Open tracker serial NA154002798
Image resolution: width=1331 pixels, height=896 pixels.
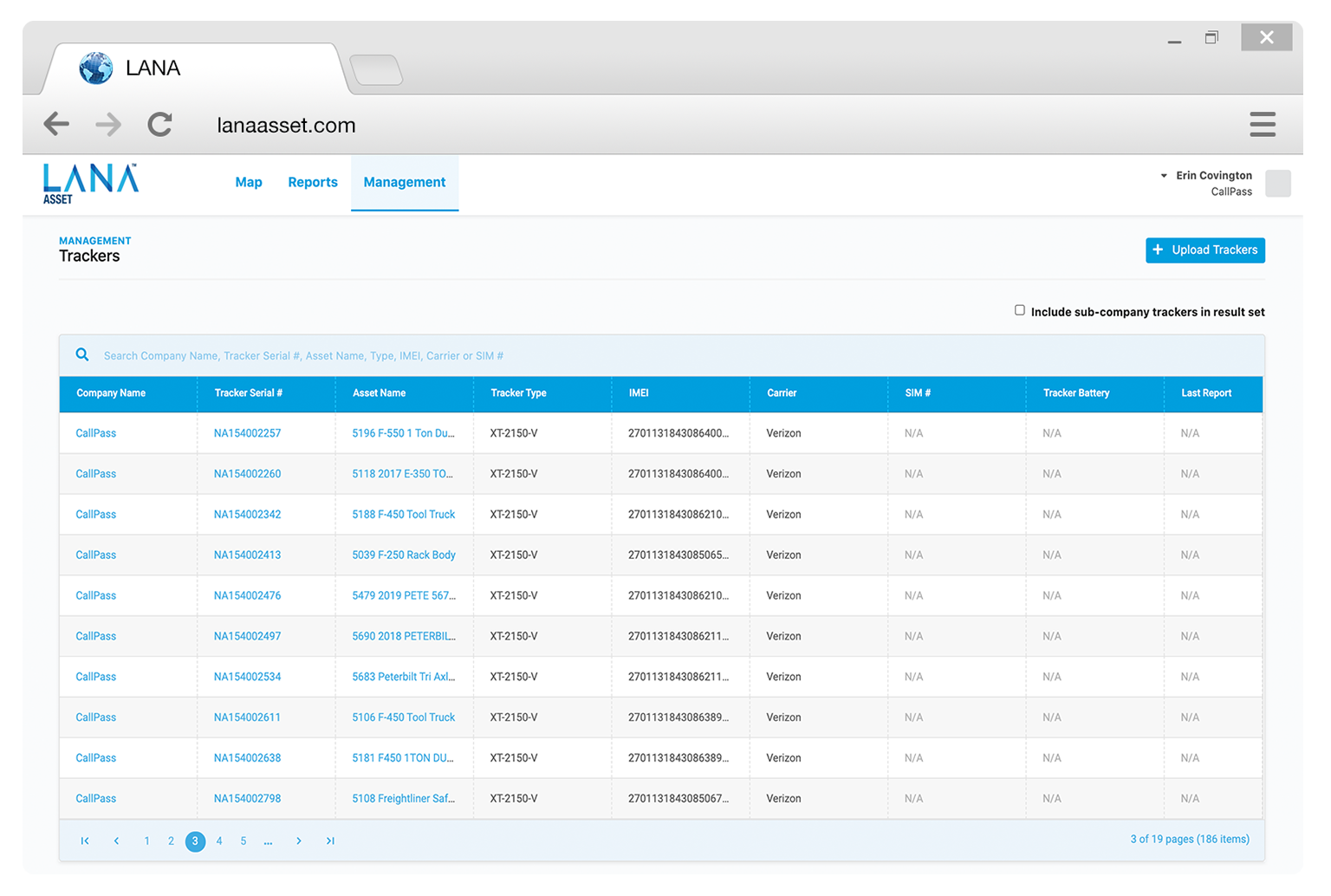[247, 799]
